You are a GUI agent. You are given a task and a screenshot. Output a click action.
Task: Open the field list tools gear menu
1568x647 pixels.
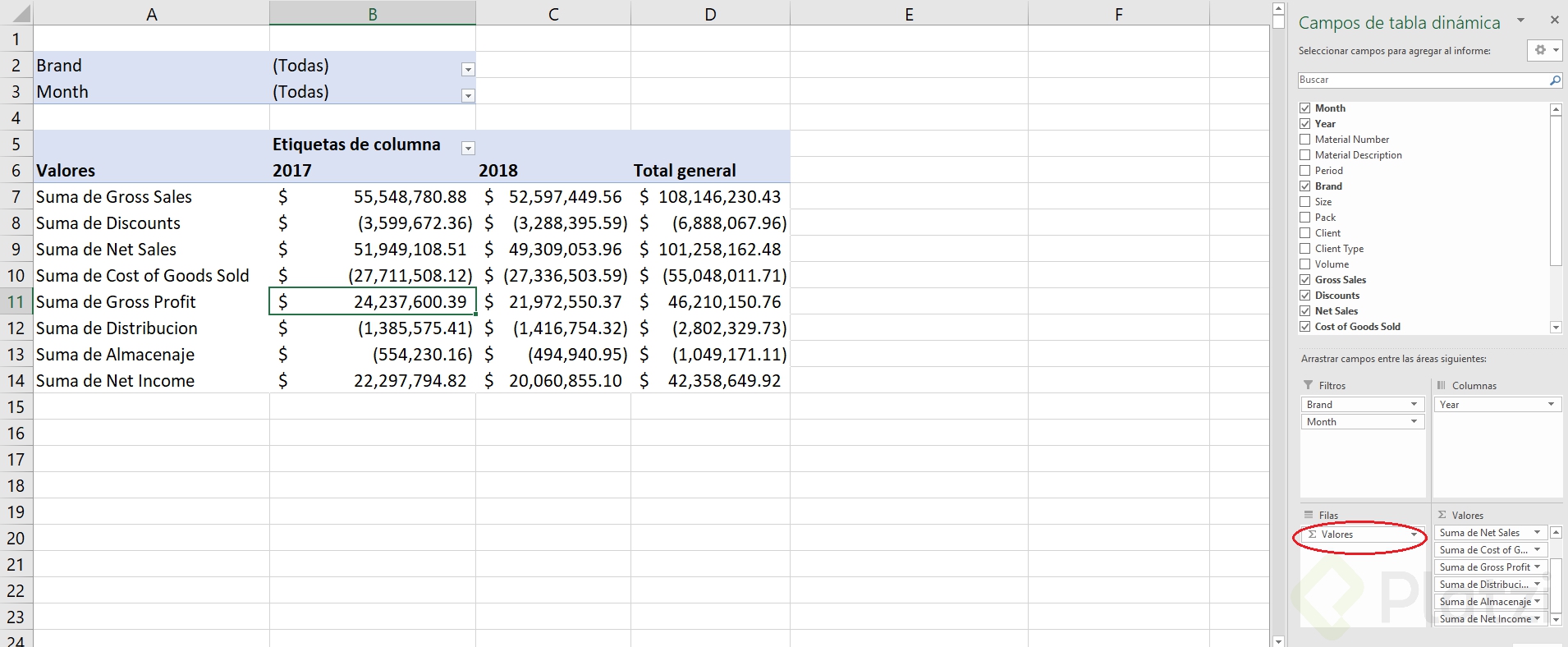pos(1545,50)
